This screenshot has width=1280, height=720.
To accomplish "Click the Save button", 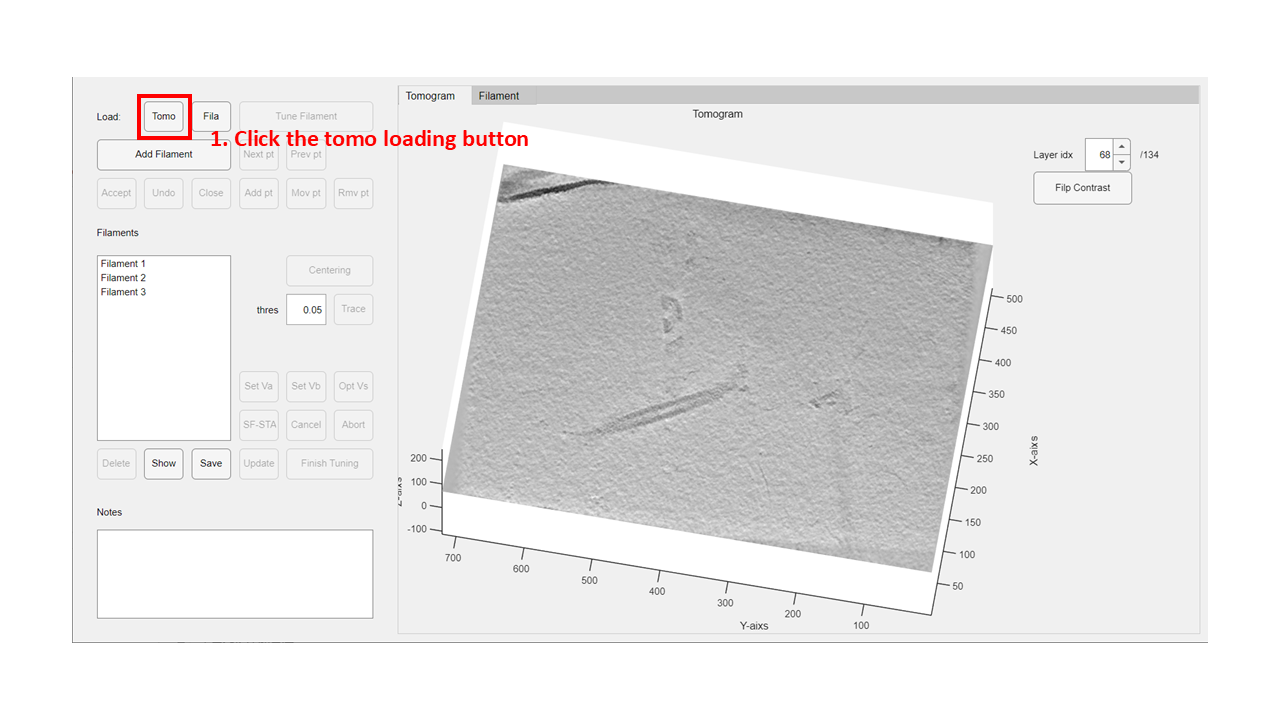I will click(211, 463).
